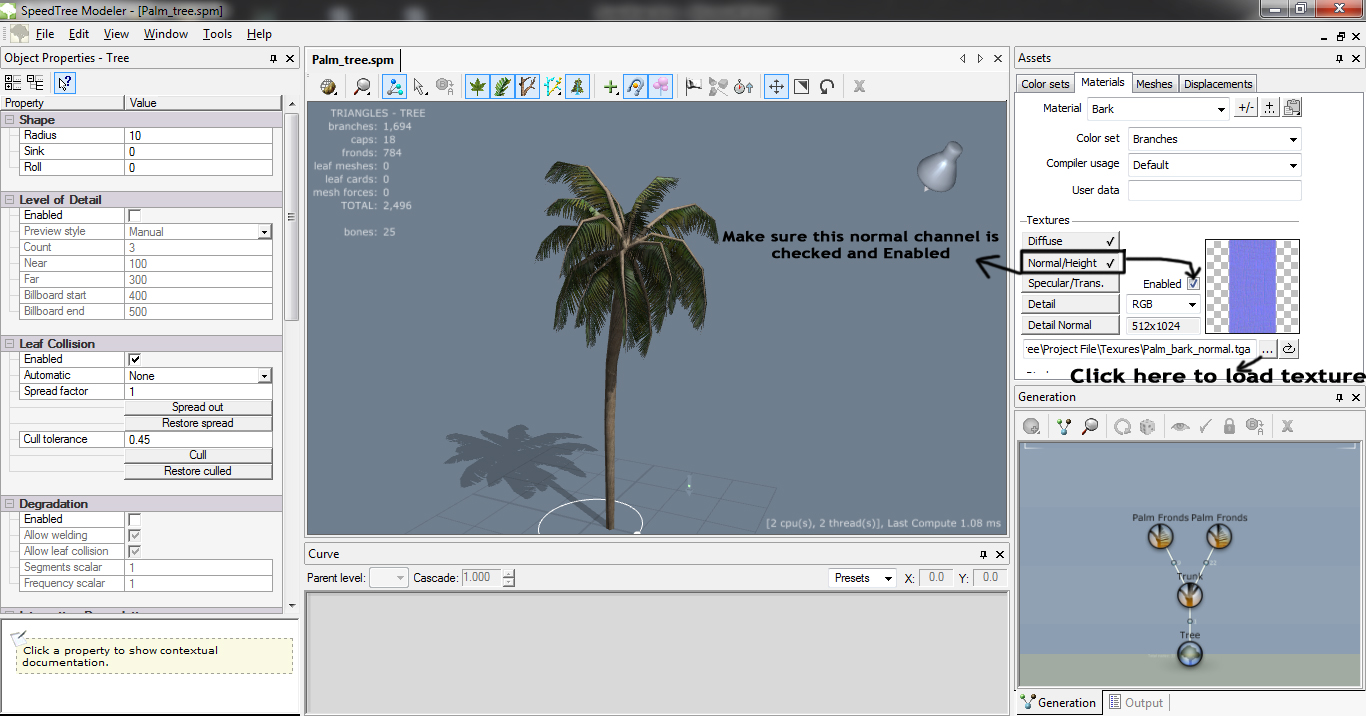This screenshot has height=716, width=1366.
Task: Click the Diffuse texture button
Action: pyautogui.click(x=1071, y=241)
